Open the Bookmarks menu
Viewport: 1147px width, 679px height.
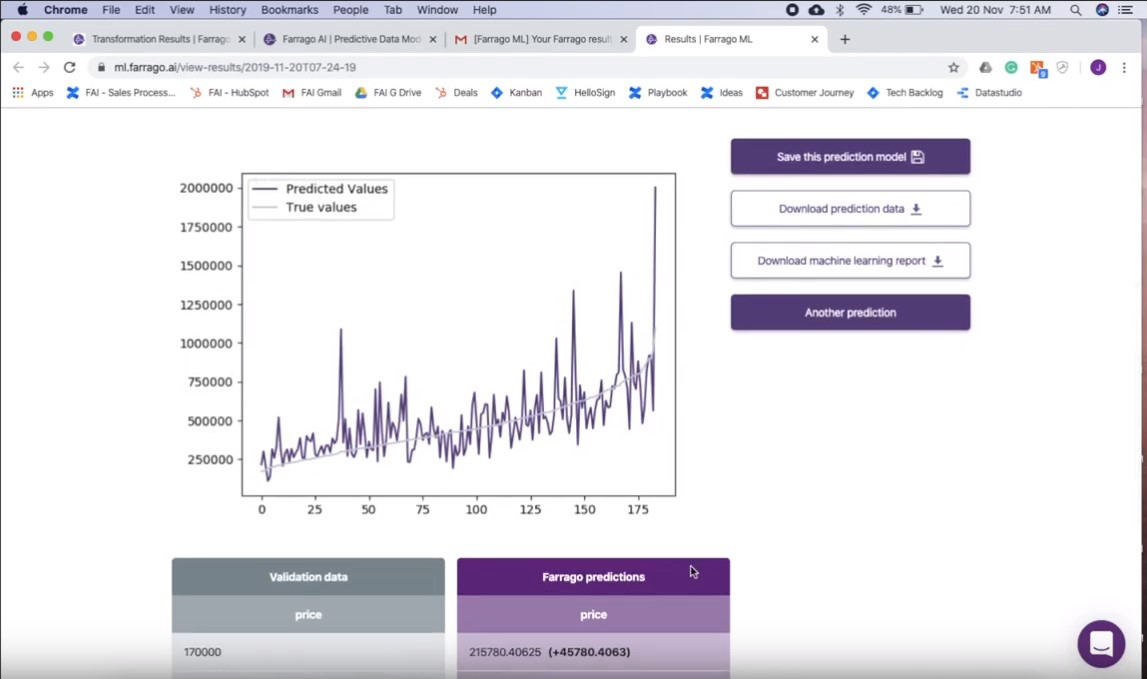290,10
